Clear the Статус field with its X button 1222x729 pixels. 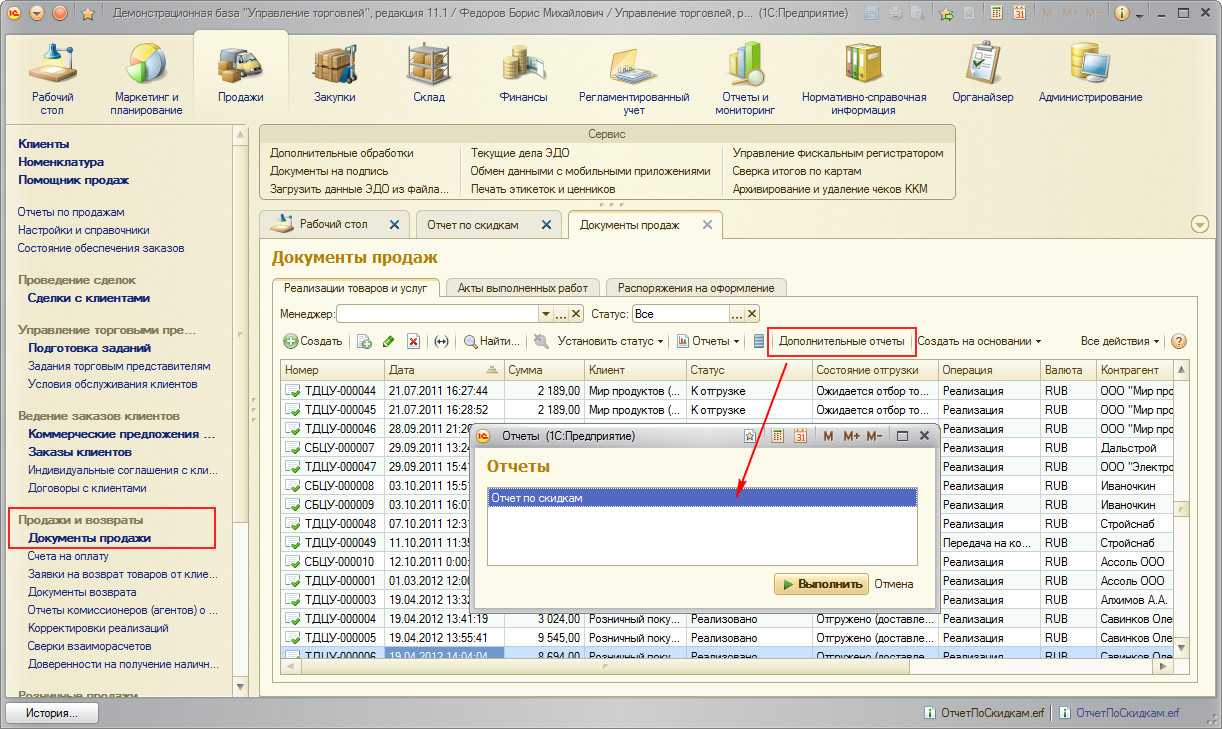coord(753,314)
